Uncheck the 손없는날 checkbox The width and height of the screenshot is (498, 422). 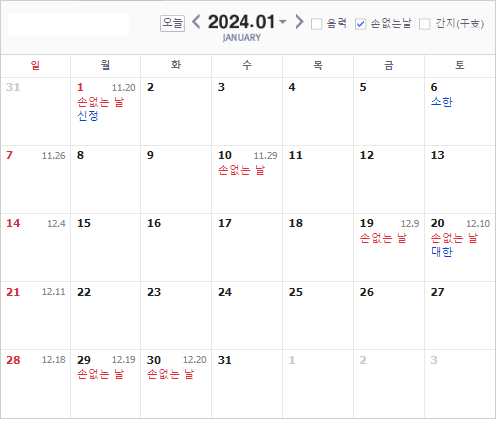(x=360, y=24)
